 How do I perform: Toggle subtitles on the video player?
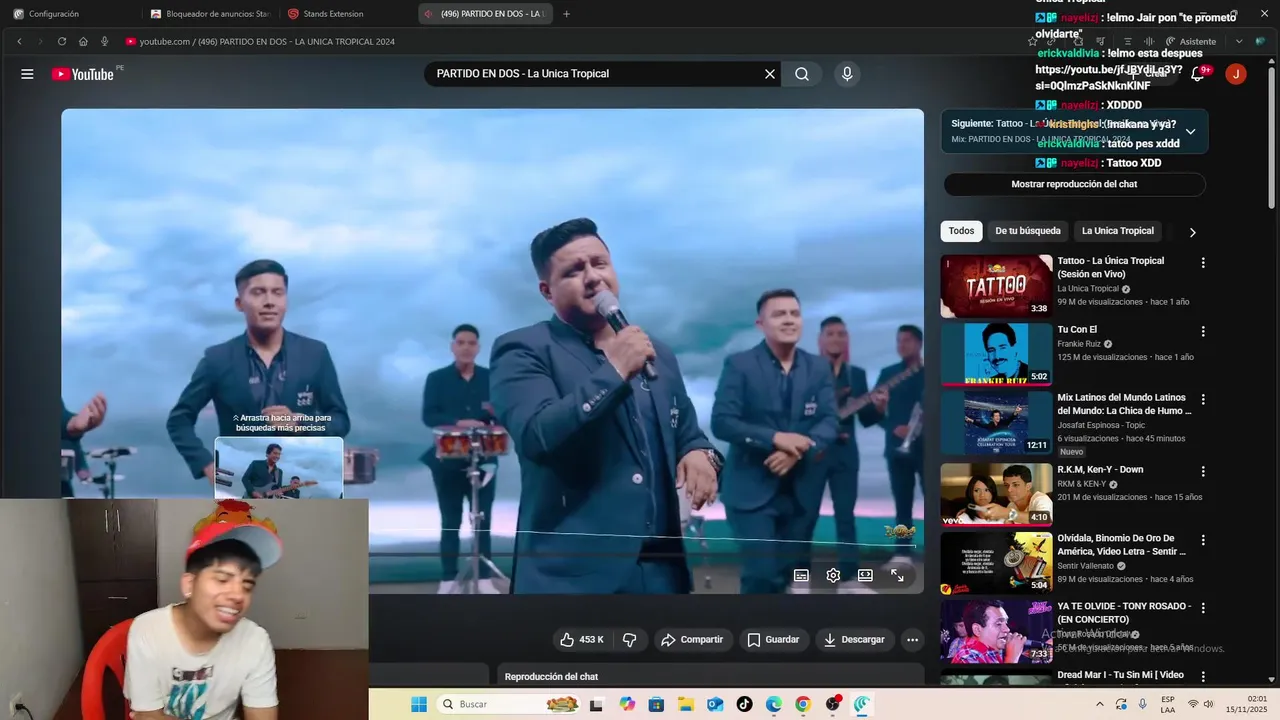coord(801,575)
